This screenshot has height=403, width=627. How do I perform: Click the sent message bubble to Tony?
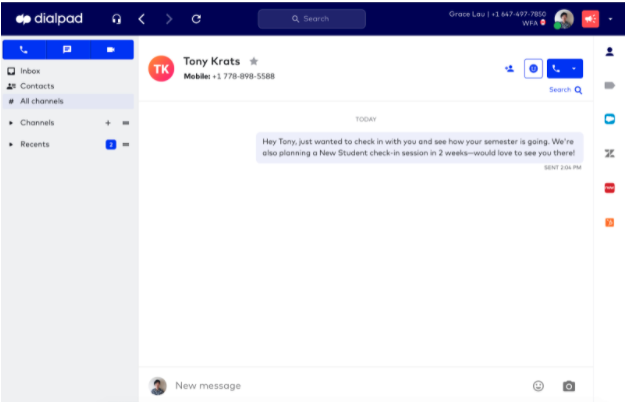pyautogui.click(x=419, y=147)
